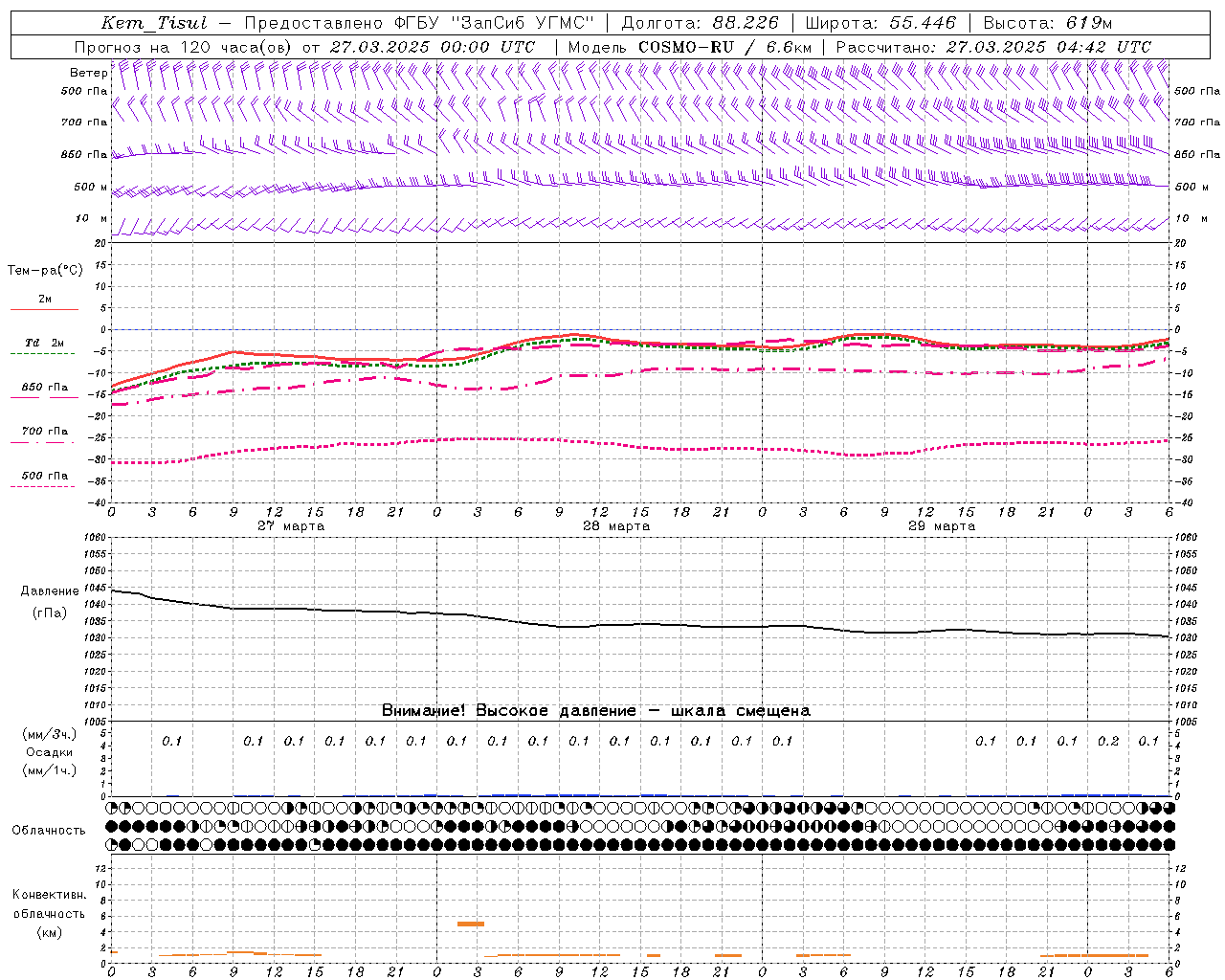Click the Ветер panel label
Viewport: 1225px width, 980px height.
pos(89,73)
